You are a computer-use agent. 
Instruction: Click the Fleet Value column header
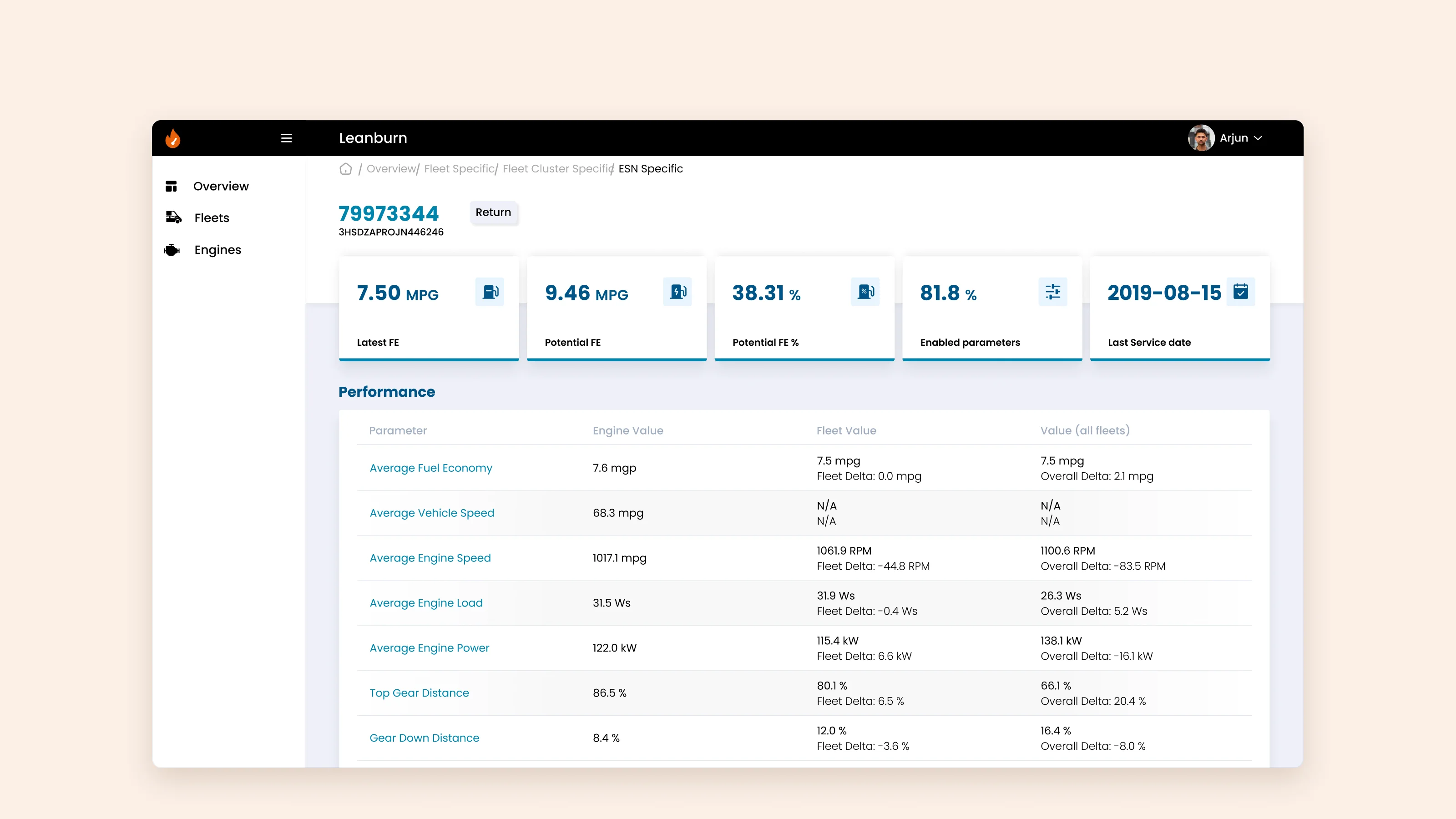pos(846,431)
